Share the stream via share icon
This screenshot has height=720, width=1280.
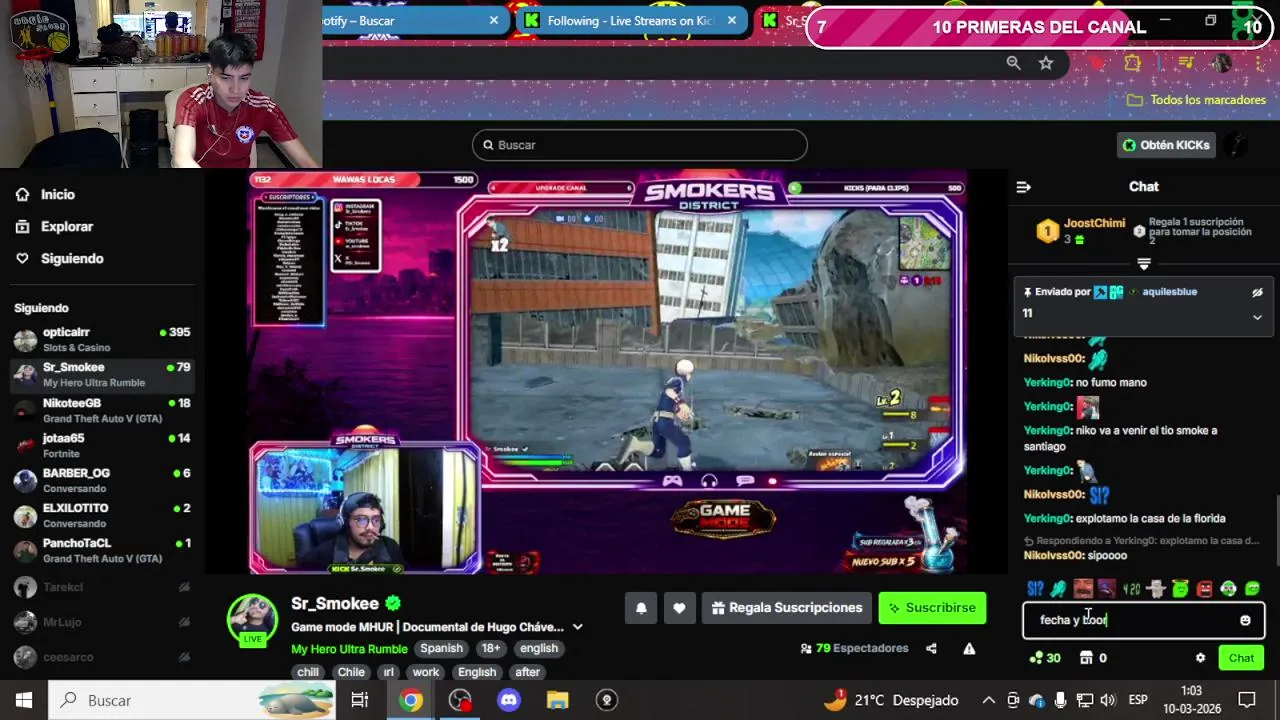931,648
